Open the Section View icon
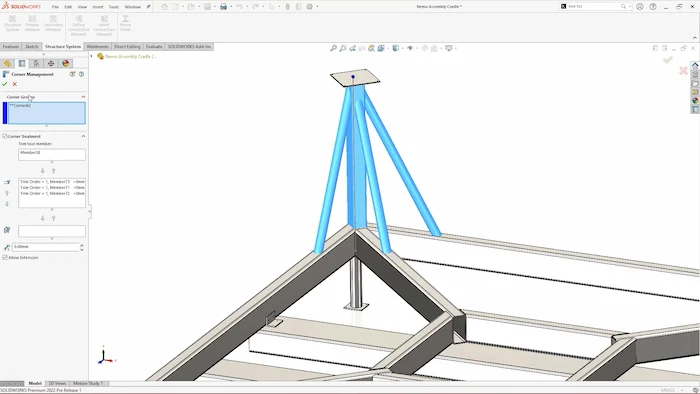The width and height of the screenshot is (700, 394). click(x=362, y=48)
